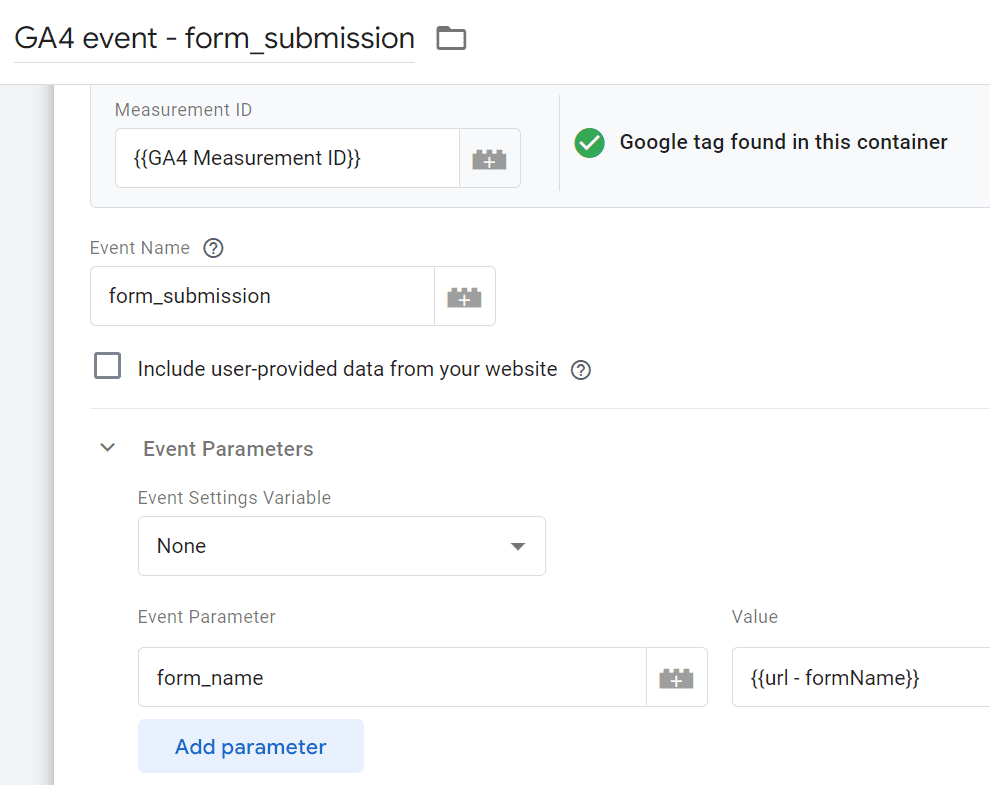Click the Event Parameter field containing form_name
990x785 pixels.
click(x=392, y=678)
